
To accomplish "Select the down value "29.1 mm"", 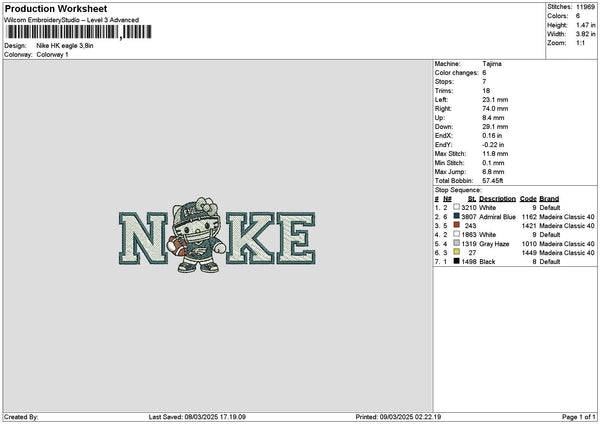I will point(495,127).
